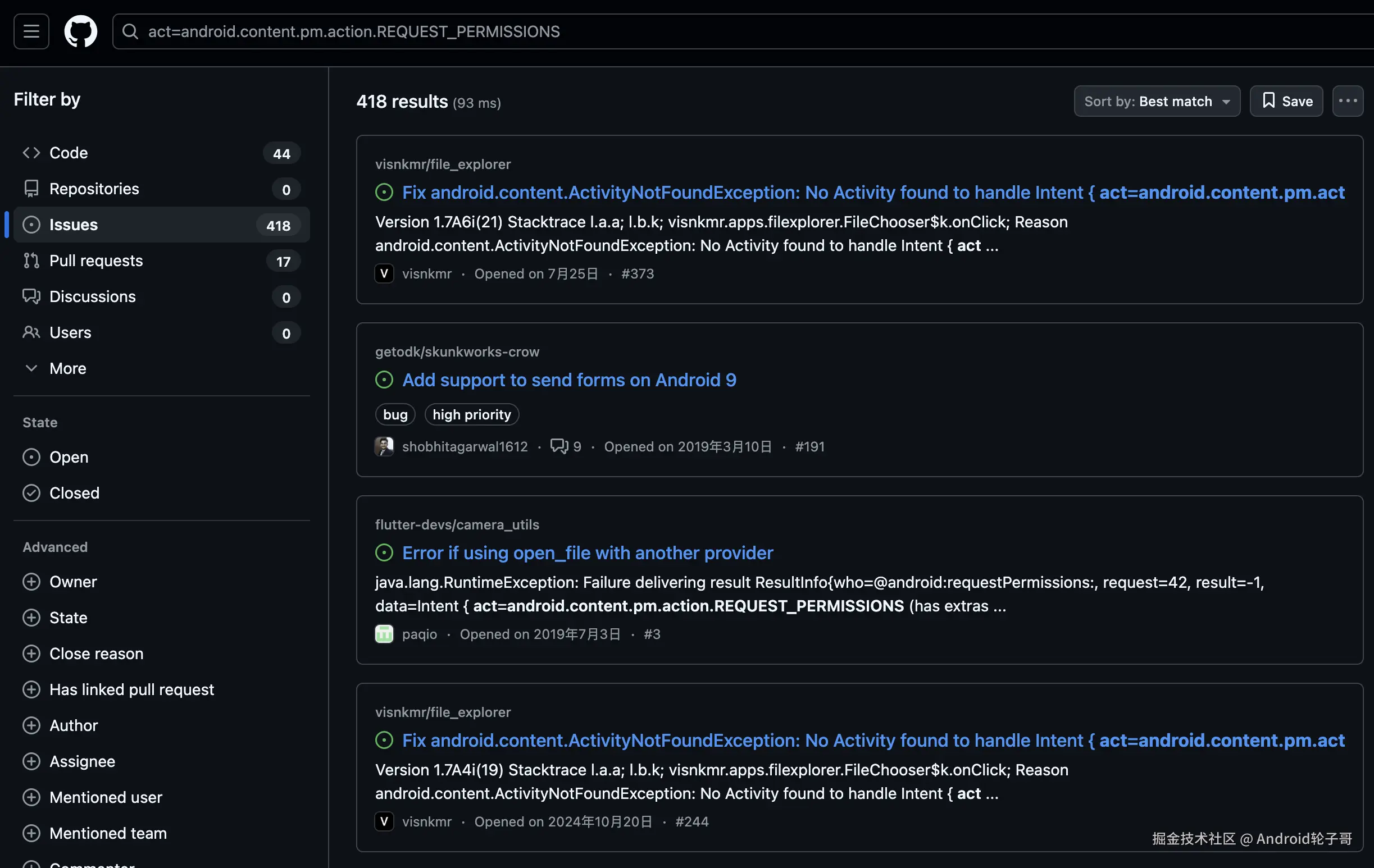Click the comment count icon with 9
Viewport: 1374px width, 868px height.
[x=559, y=446]
